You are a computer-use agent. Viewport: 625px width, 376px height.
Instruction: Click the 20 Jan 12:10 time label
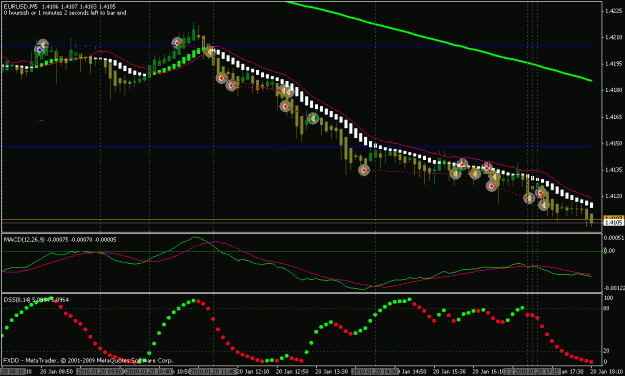253,372
